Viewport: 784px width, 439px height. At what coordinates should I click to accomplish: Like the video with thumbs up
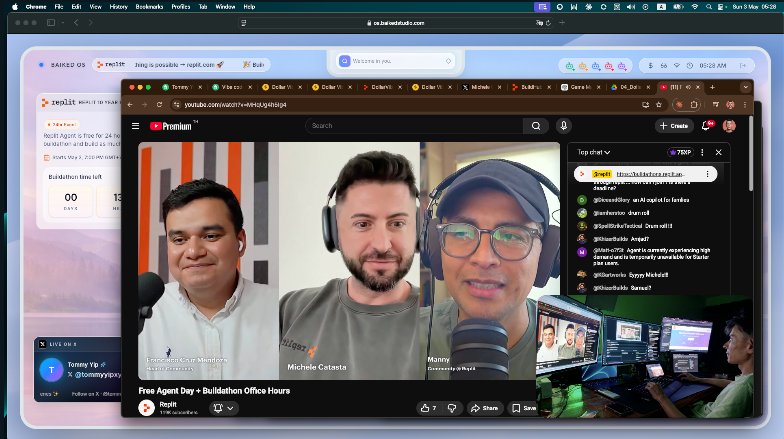428,408
